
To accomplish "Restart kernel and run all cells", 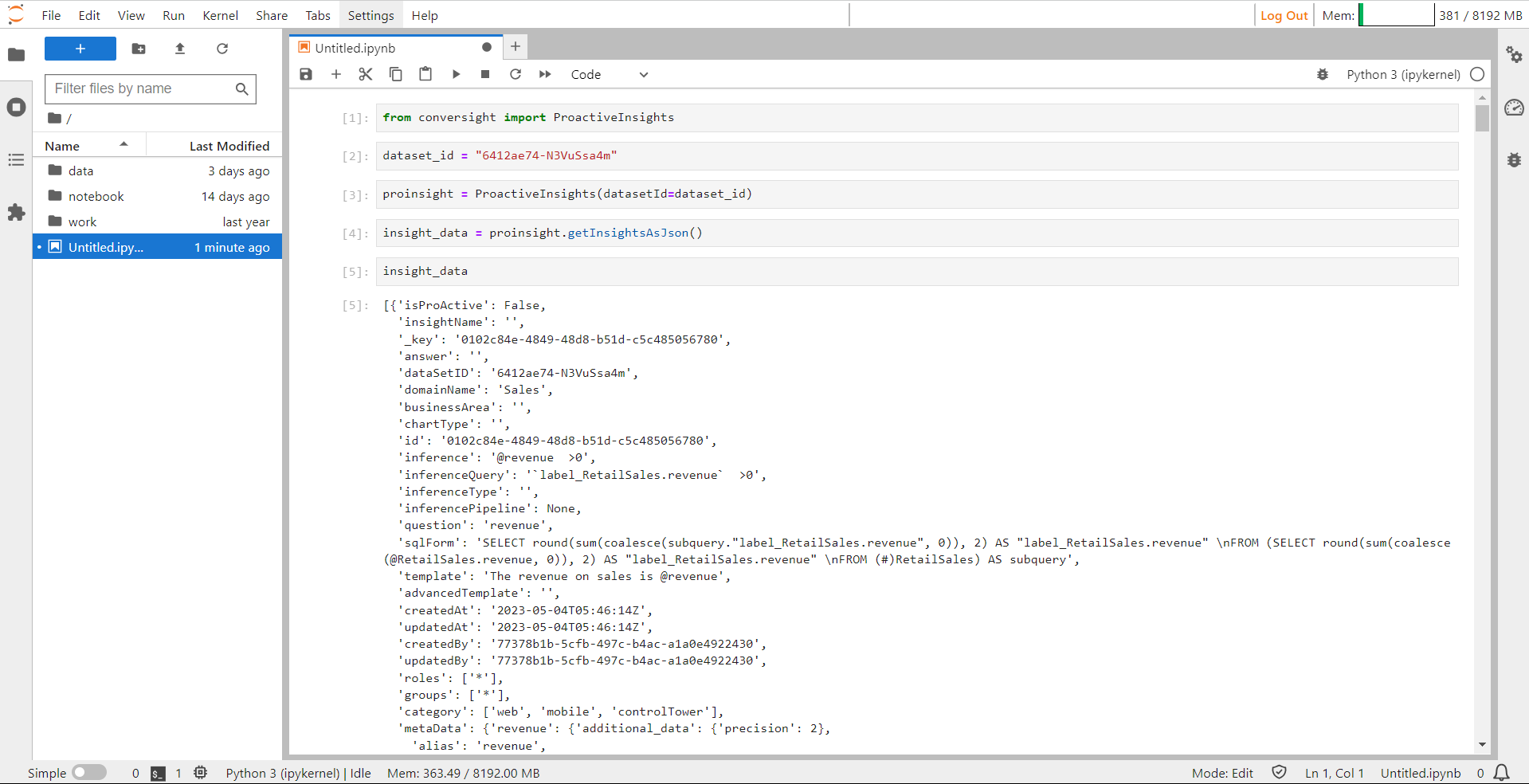I will (545, 74).
